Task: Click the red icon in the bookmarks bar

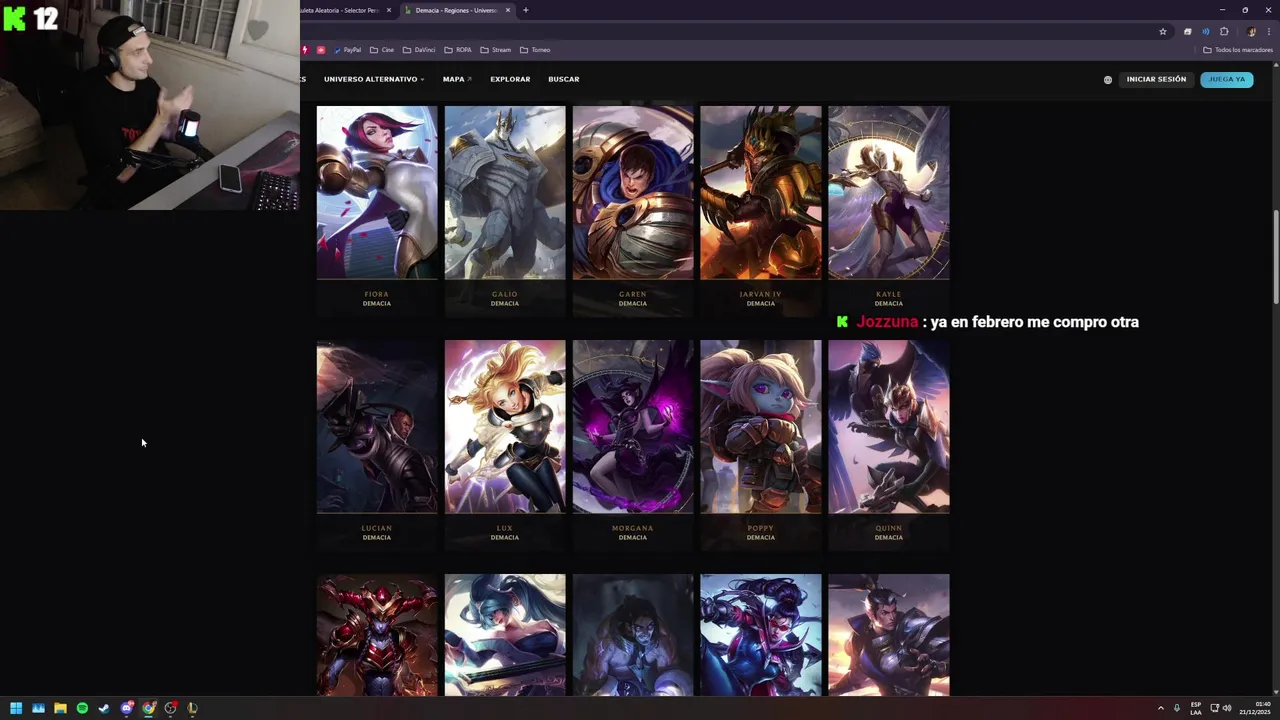Action: pyautogui.click(x=321, y=50)
